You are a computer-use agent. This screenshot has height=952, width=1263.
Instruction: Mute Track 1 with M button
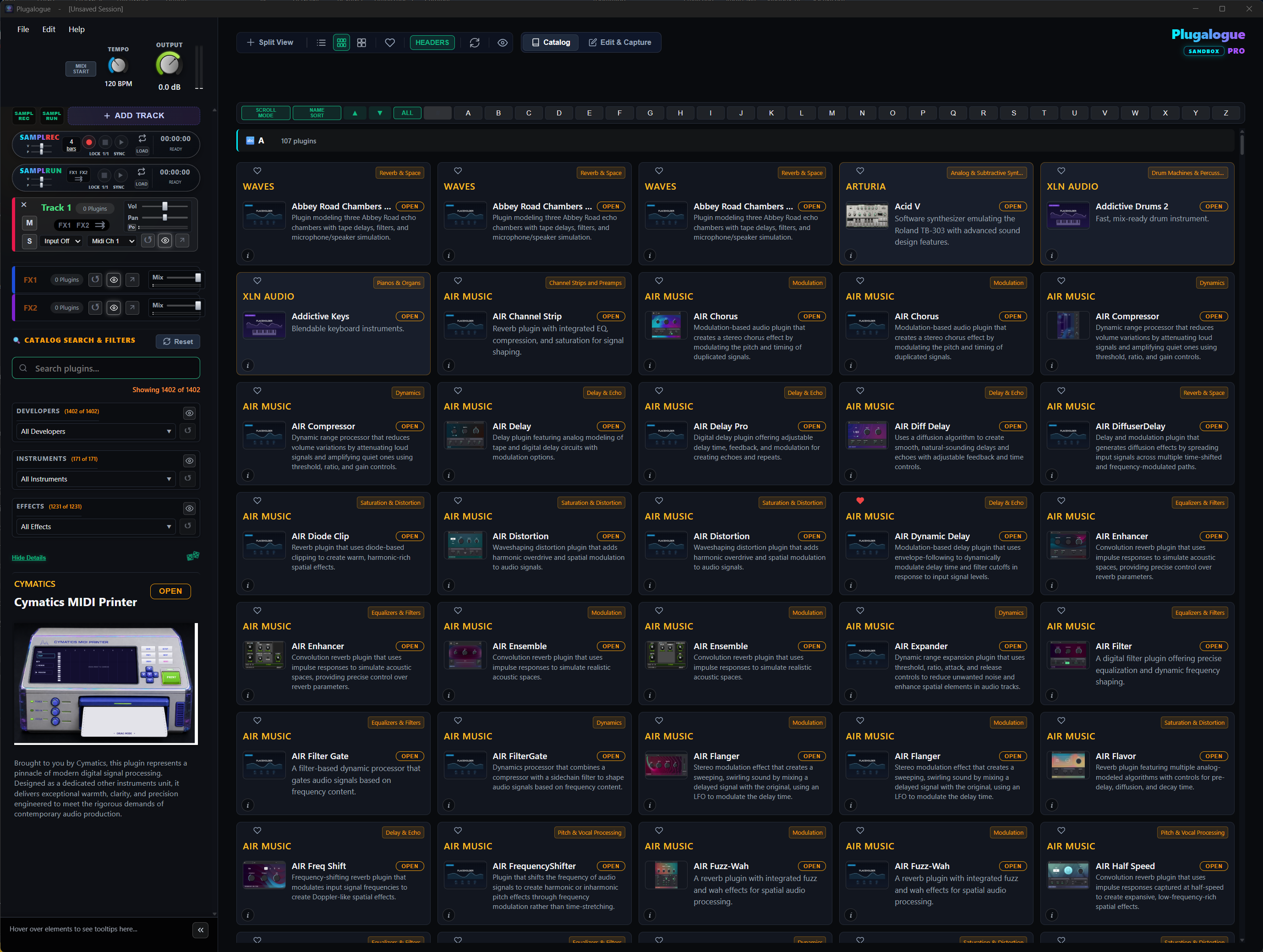30,223
